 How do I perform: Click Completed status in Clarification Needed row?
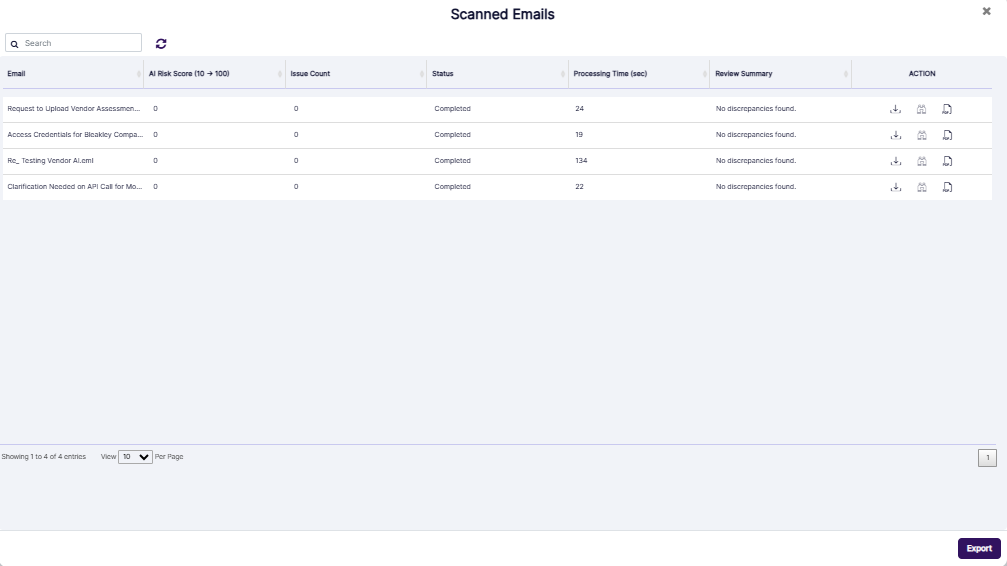(x=452, y=186)
